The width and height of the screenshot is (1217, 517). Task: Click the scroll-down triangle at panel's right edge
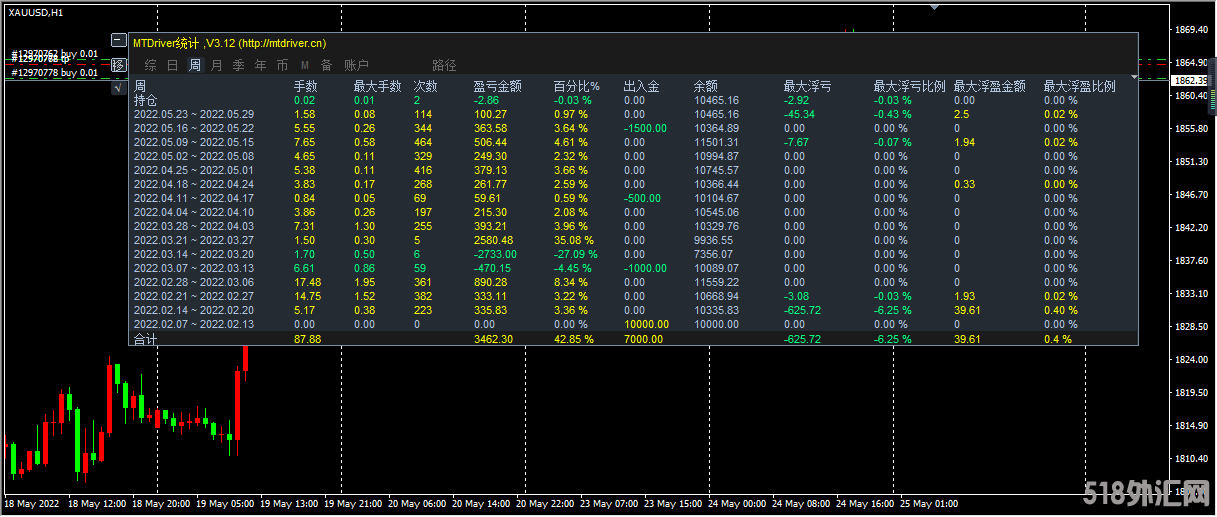[1133, 77]
